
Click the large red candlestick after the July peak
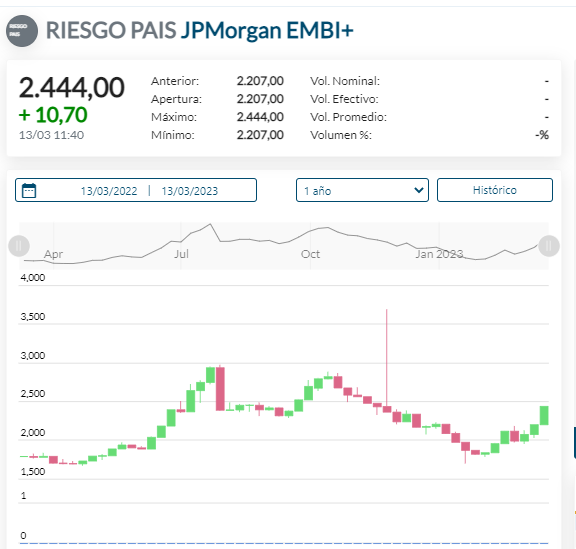pyautogui.click(x=220, y=388)
